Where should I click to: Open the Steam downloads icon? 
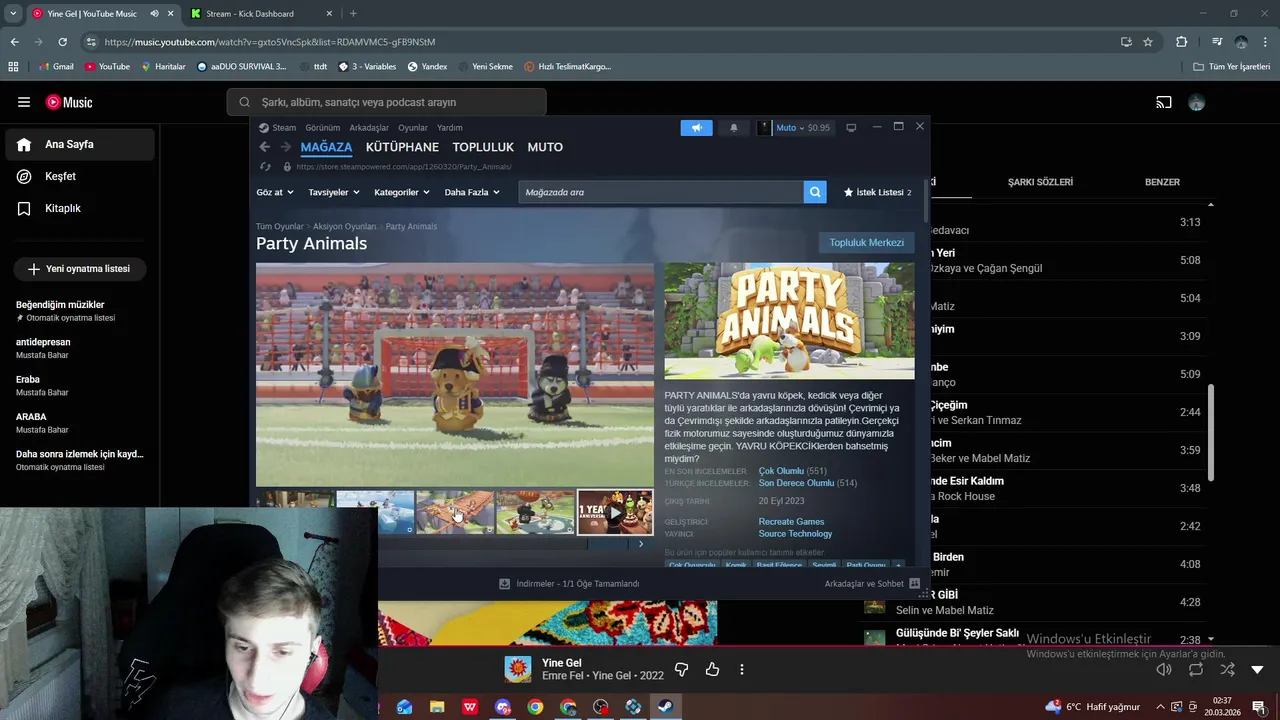(505, 583)
